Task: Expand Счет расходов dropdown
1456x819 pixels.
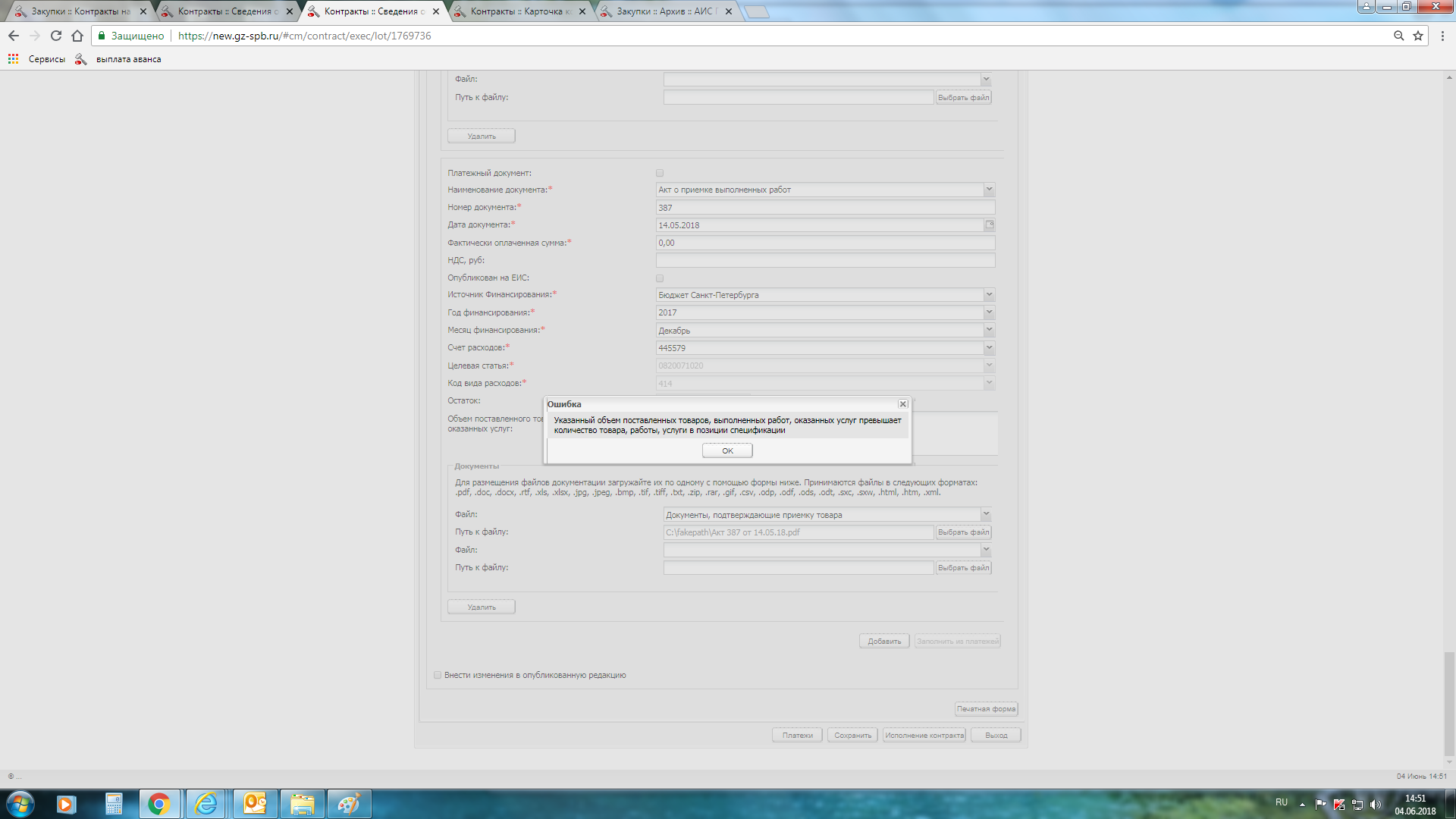Action: click(x=989, y=348)
